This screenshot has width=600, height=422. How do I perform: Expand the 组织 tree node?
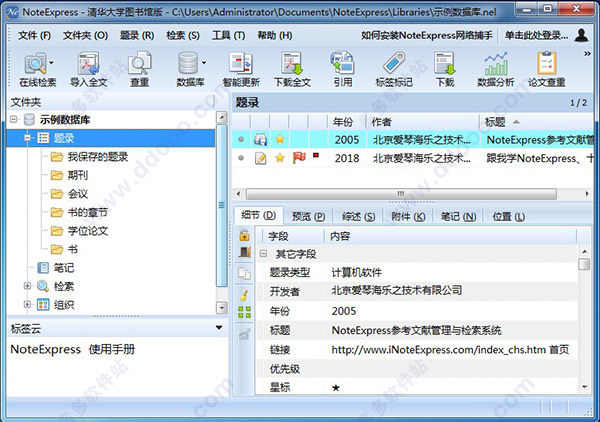pos(27,305)
